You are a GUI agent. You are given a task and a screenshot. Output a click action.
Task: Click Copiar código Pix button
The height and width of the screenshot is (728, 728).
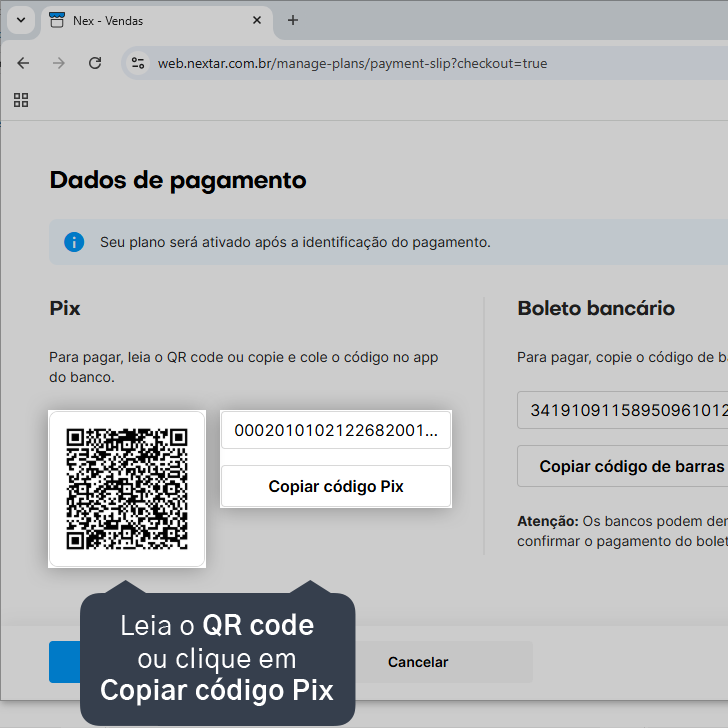pos(336,486)
